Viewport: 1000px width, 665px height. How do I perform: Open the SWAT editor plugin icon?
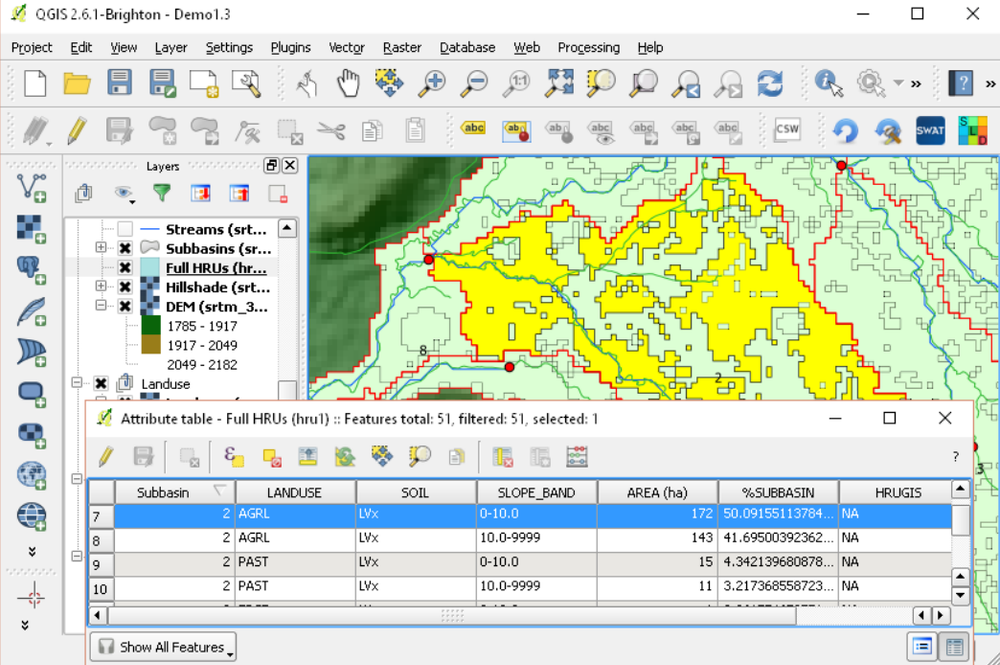pos(930,130)
